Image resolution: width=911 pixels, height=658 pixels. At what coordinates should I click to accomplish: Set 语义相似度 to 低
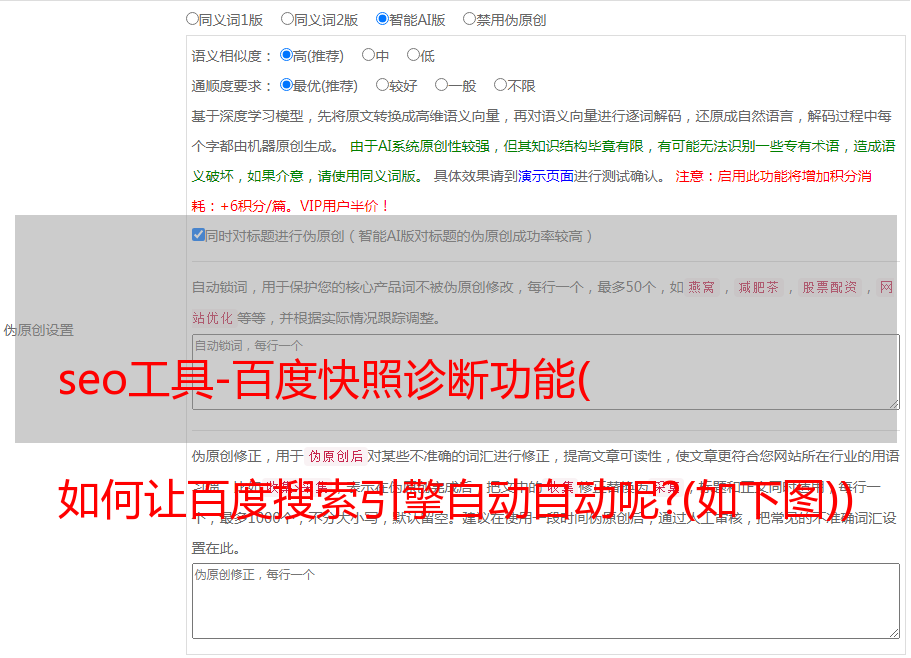pos(413,55)
